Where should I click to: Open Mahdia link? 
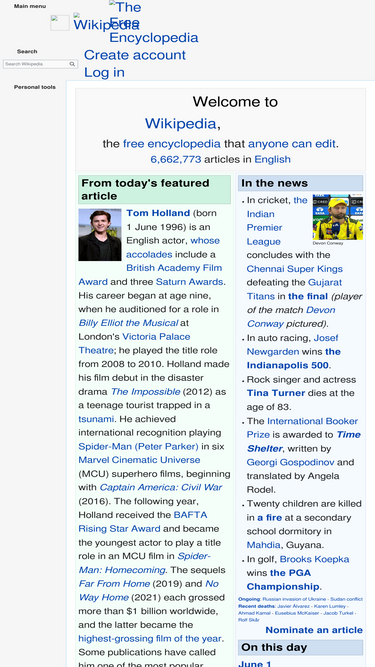264,545
